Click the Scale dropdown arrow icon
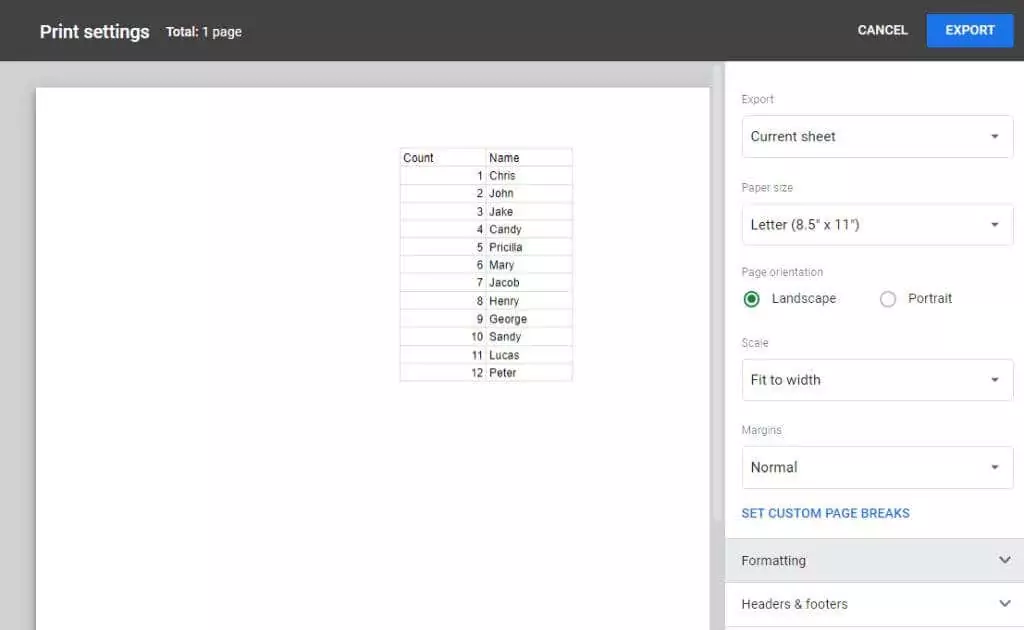 click(x=994, y=380)
